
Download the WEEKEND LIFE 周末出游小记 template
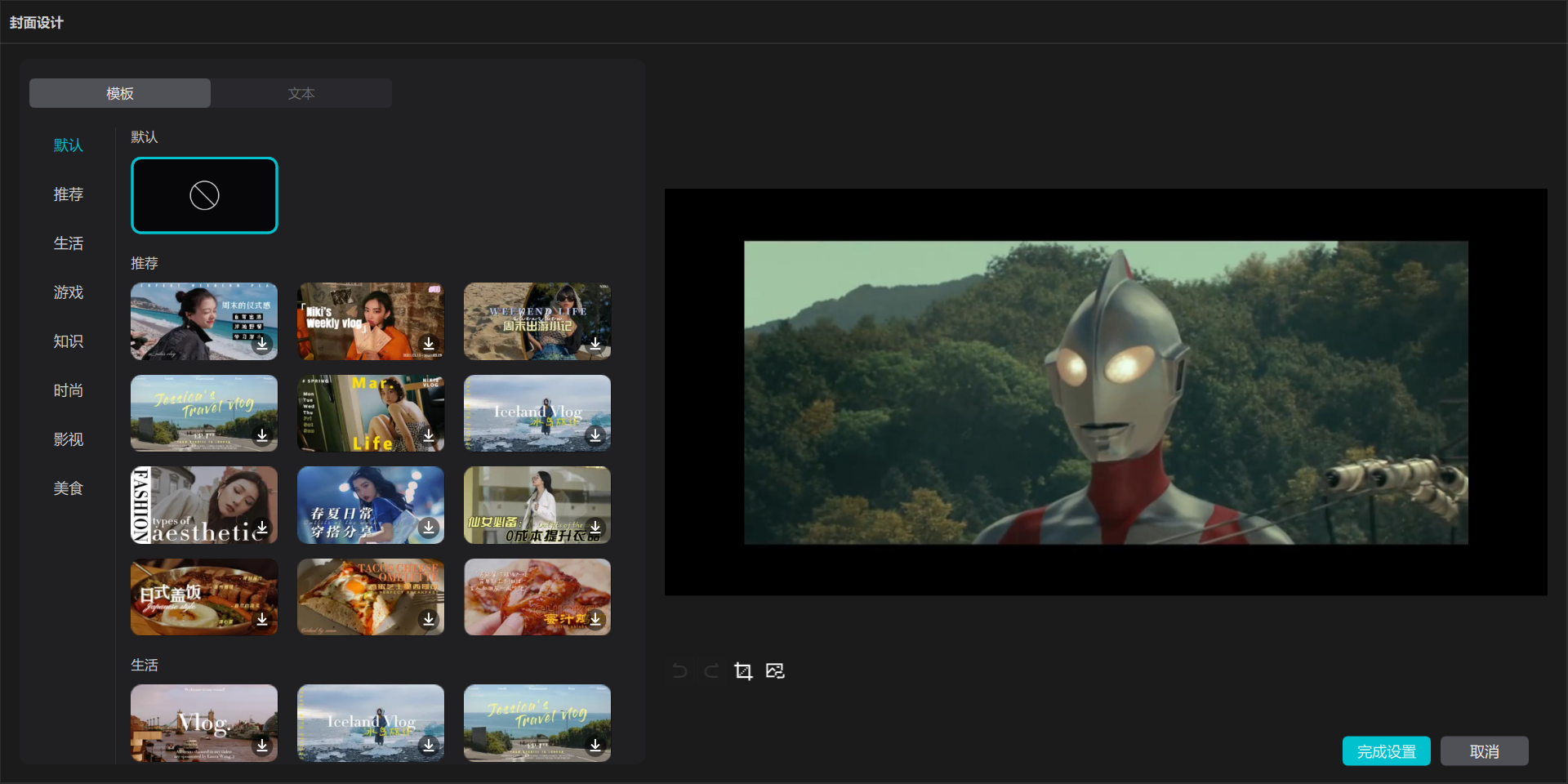pos(595,344)
